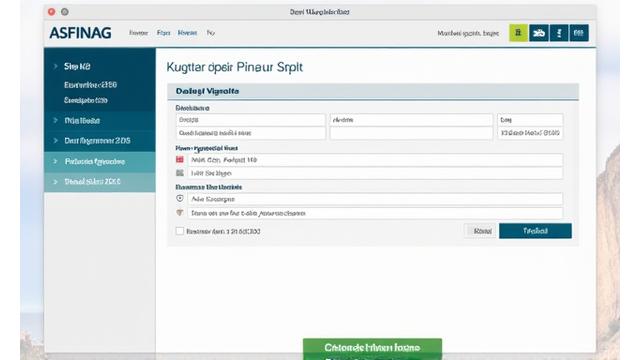
Task: Select the first sub-entry under the top sidebar section
Action: pos(90,85)
